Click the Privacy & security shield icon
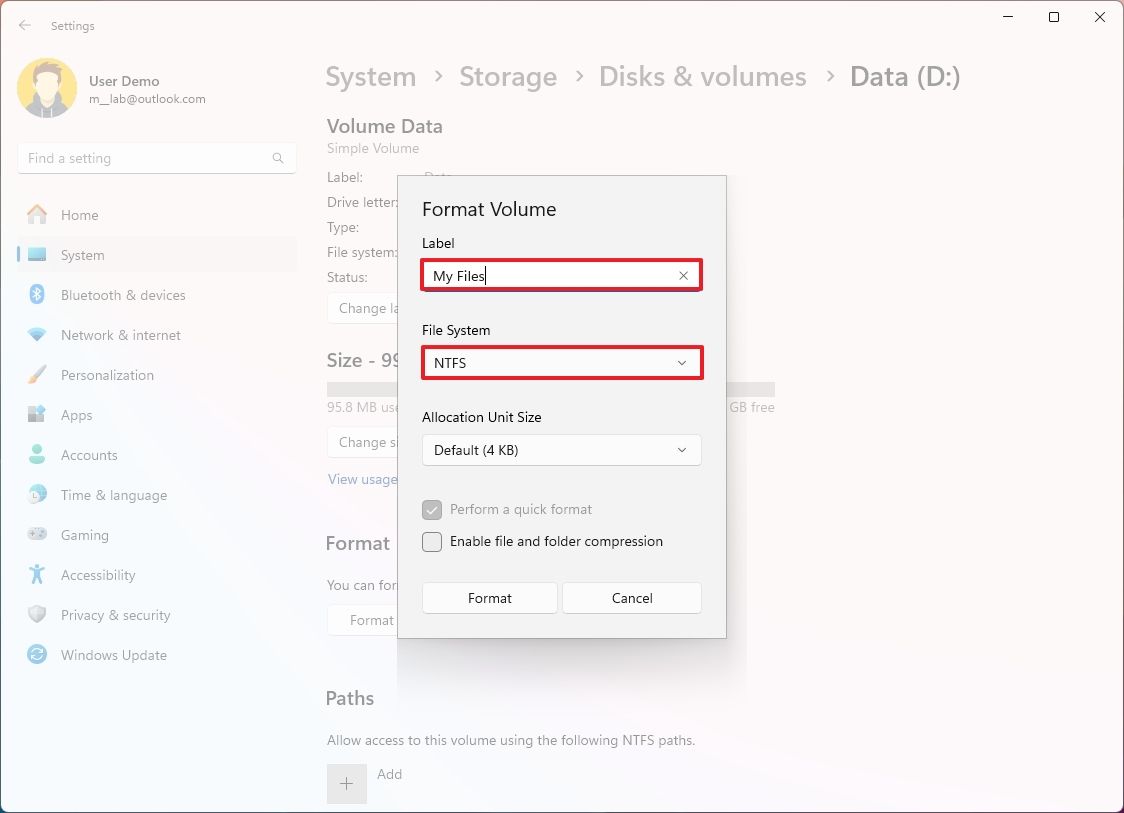This screenshot has height=813, width=1124. 37,615
